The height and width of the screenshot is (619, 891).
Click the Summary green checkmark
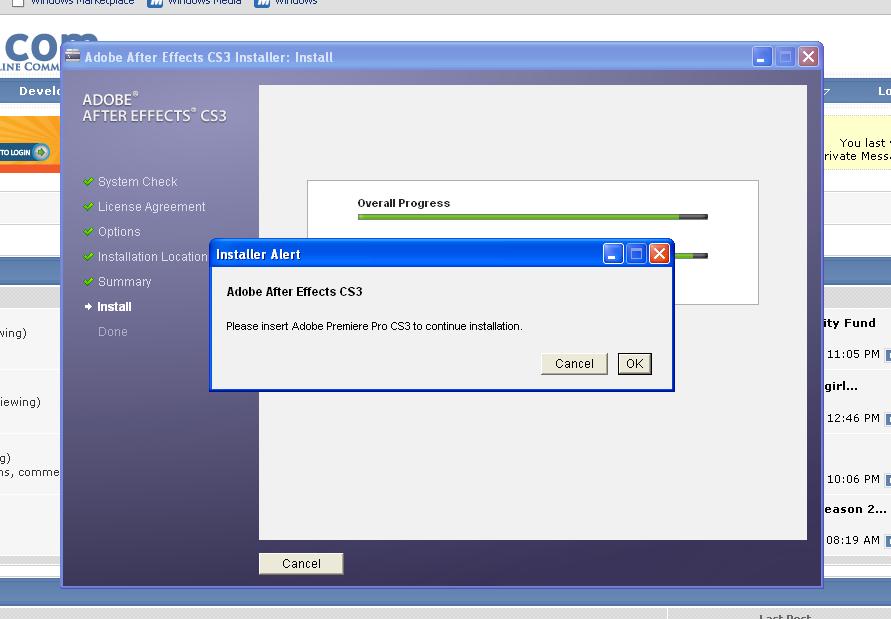[x=88, y=281]
